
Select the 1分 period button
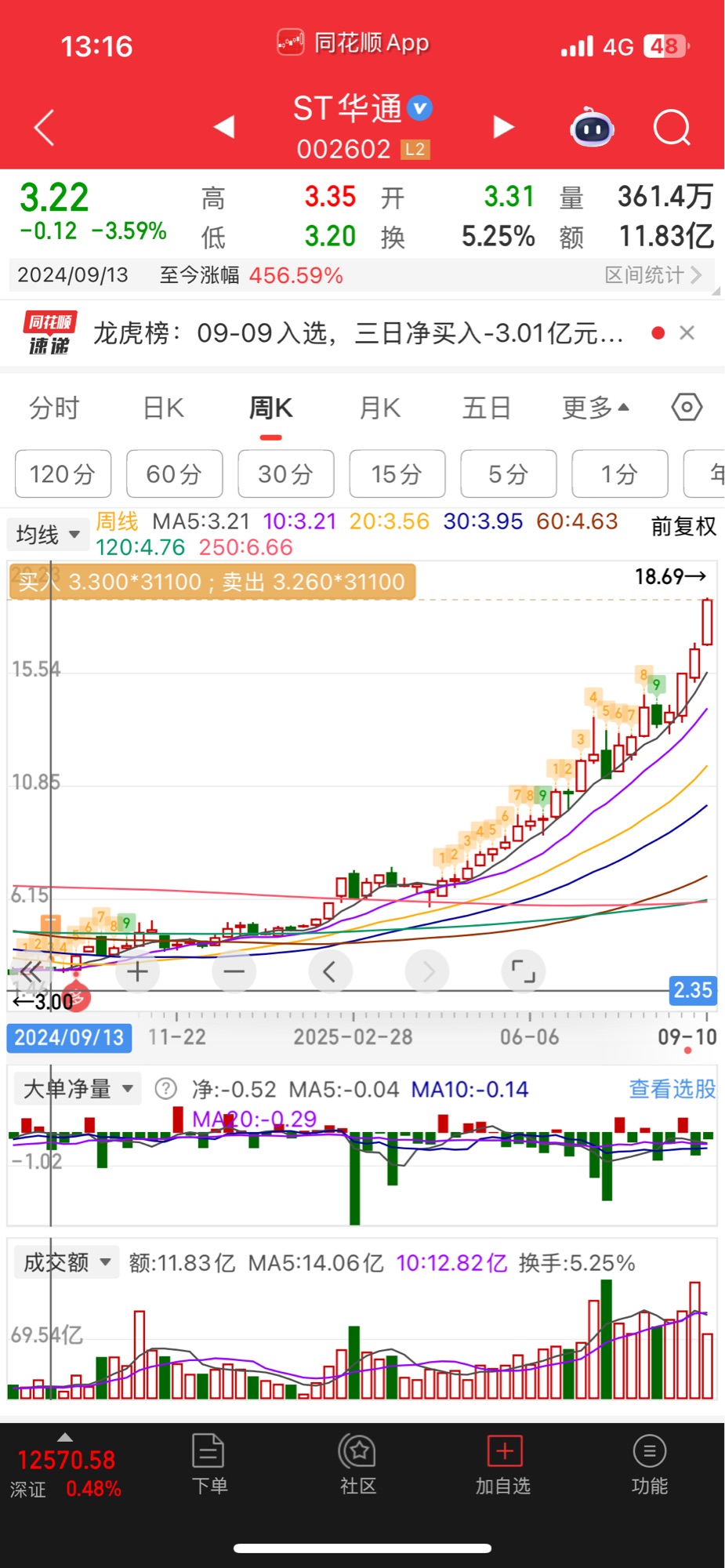tap(619, 474)
